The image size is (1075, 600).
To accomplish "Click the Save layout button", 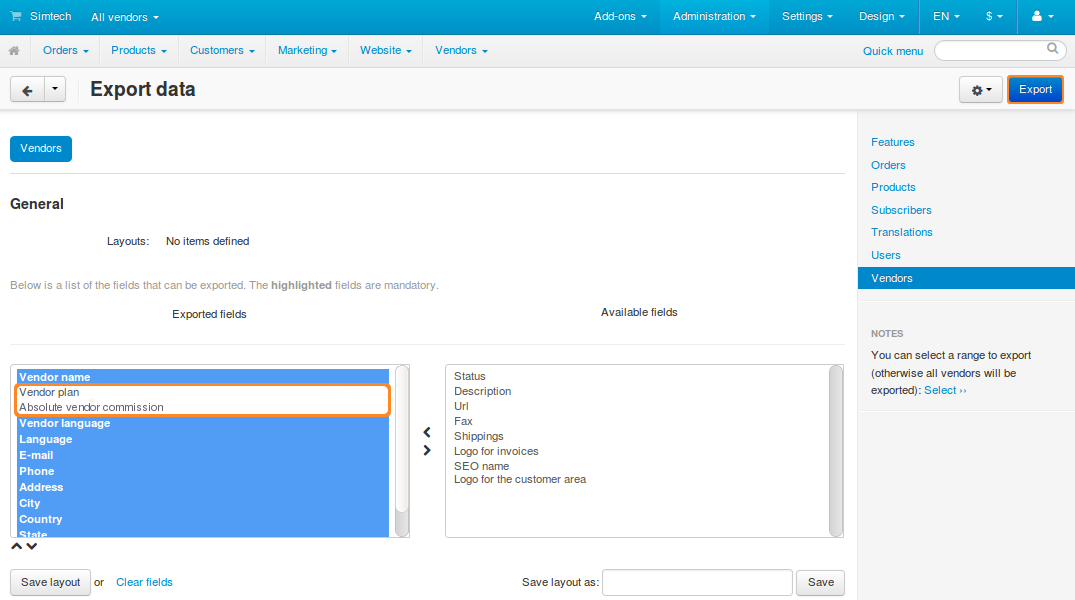I will click(50, 582).
